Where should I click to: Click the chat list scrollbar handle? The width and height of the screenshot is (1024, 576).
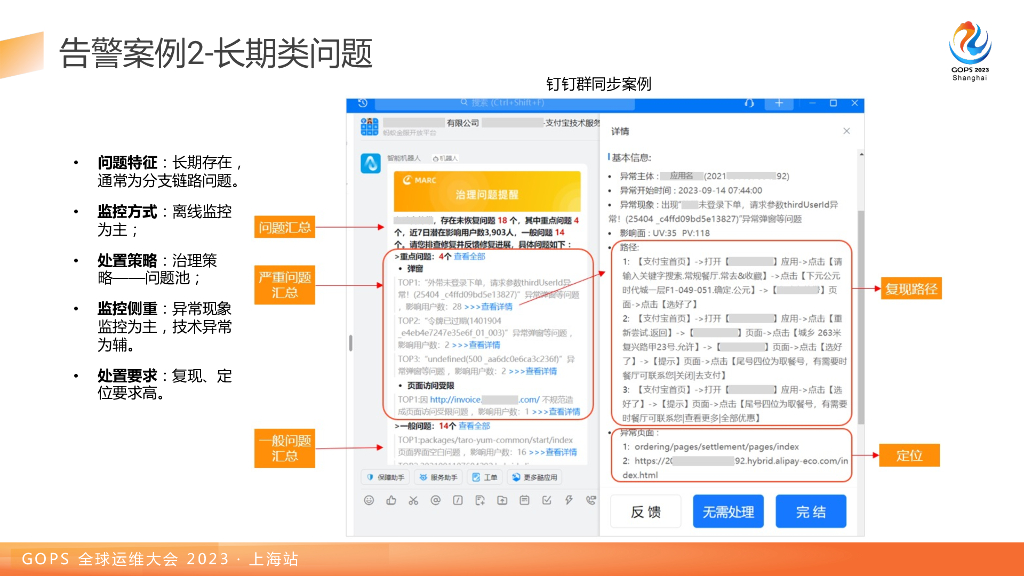(x=351, y=343)
